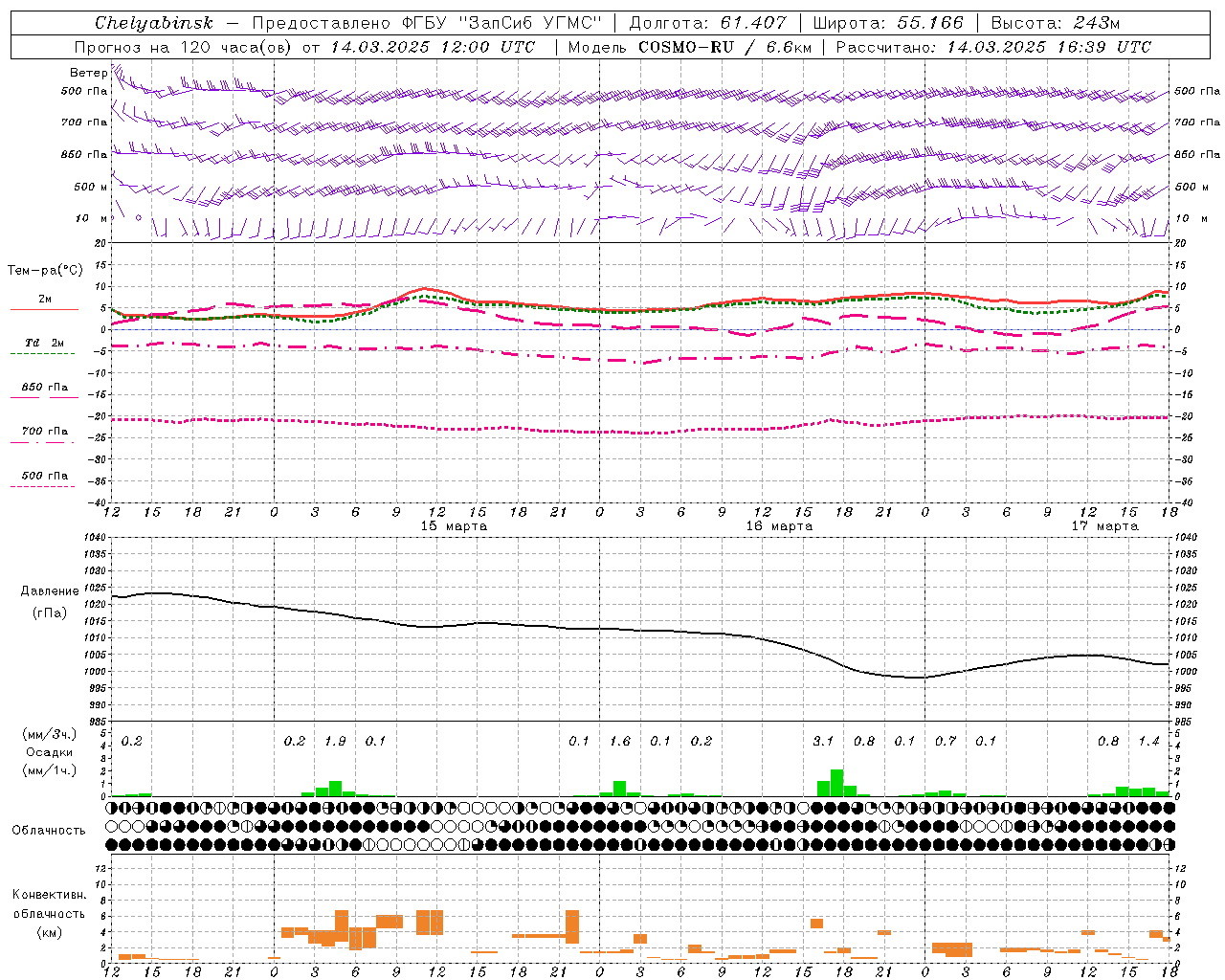This screenshot has height=980, width=1225.
Task: Click the Осадки panel label
Action: (49, 752)
